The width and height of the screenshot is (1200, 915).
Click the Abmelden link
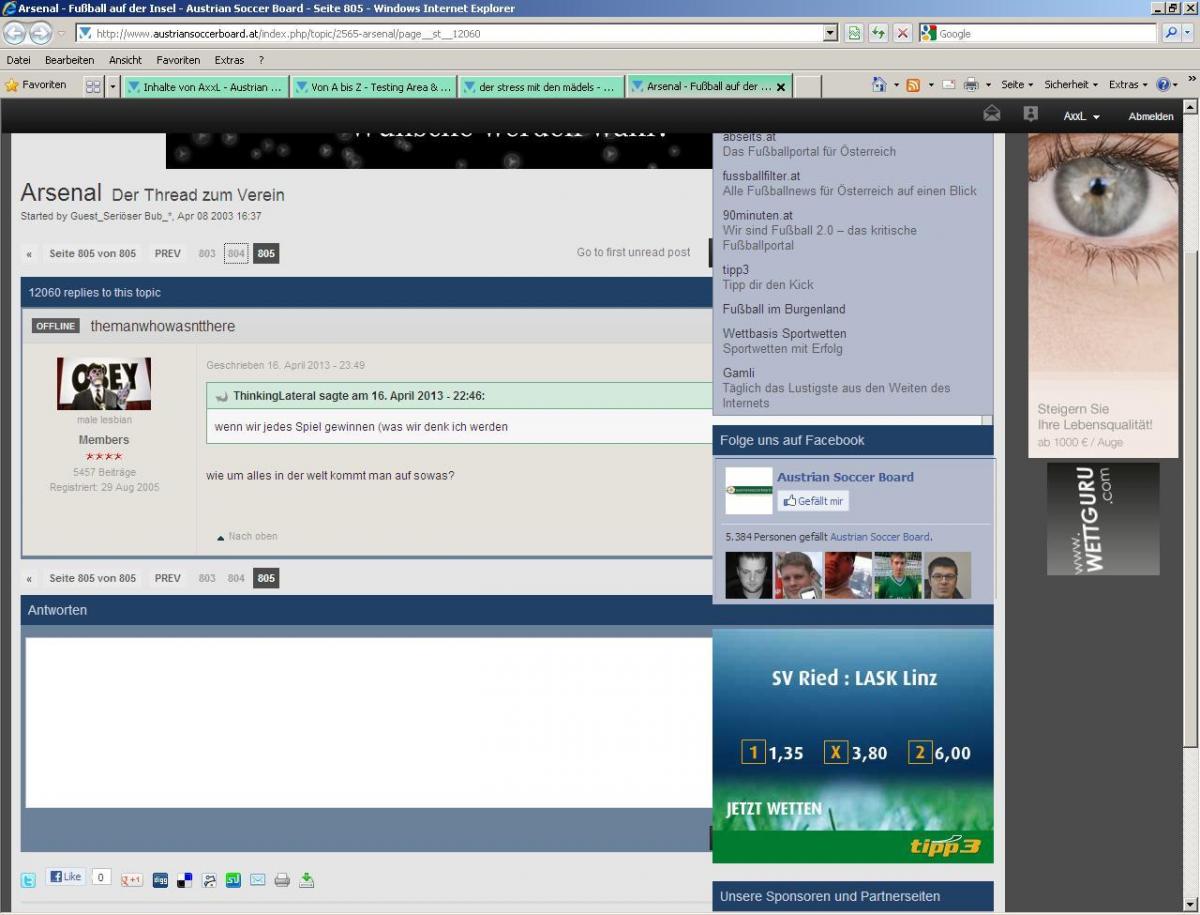pos(1151,116)
